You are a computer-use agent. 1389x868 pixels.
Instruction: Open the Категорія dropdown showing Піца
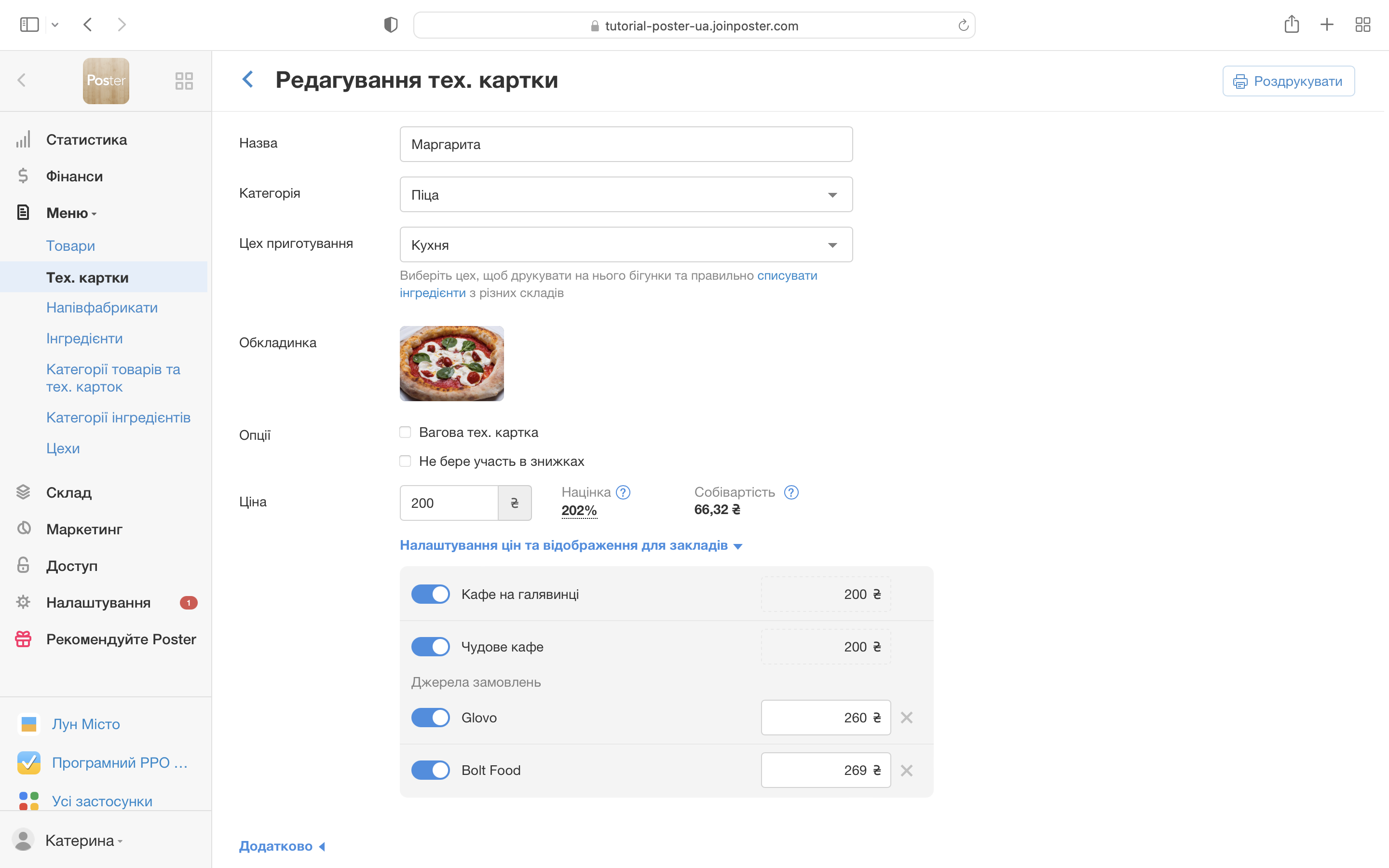click(x=626, y=195)
